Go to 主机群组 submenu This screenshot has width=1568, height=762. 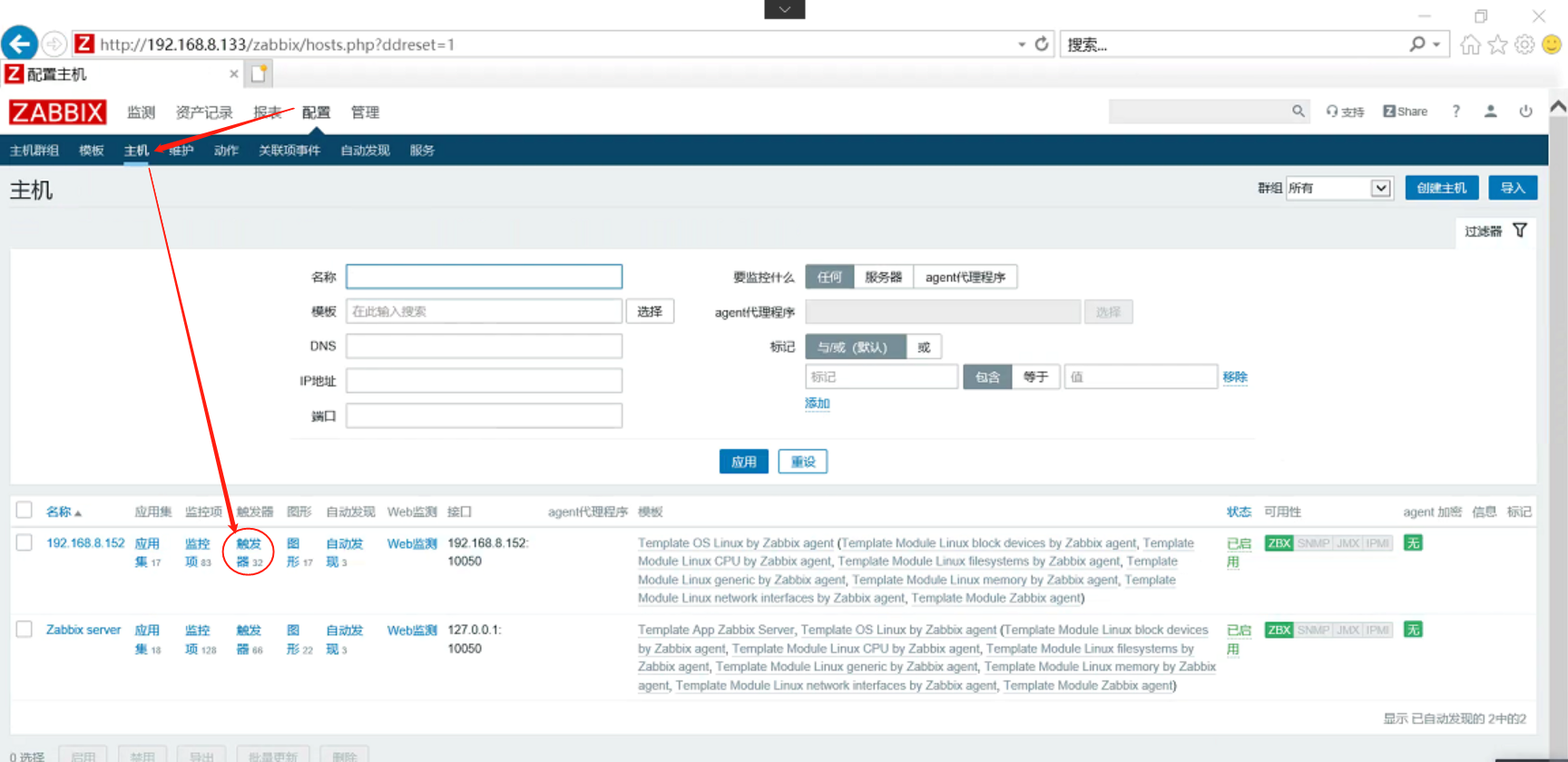point(34,151)
